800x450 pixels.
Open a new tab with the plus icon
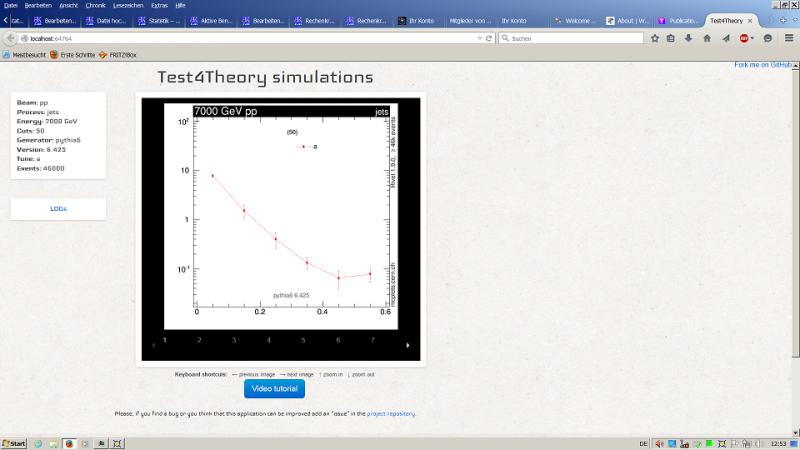tap(783, 20)
